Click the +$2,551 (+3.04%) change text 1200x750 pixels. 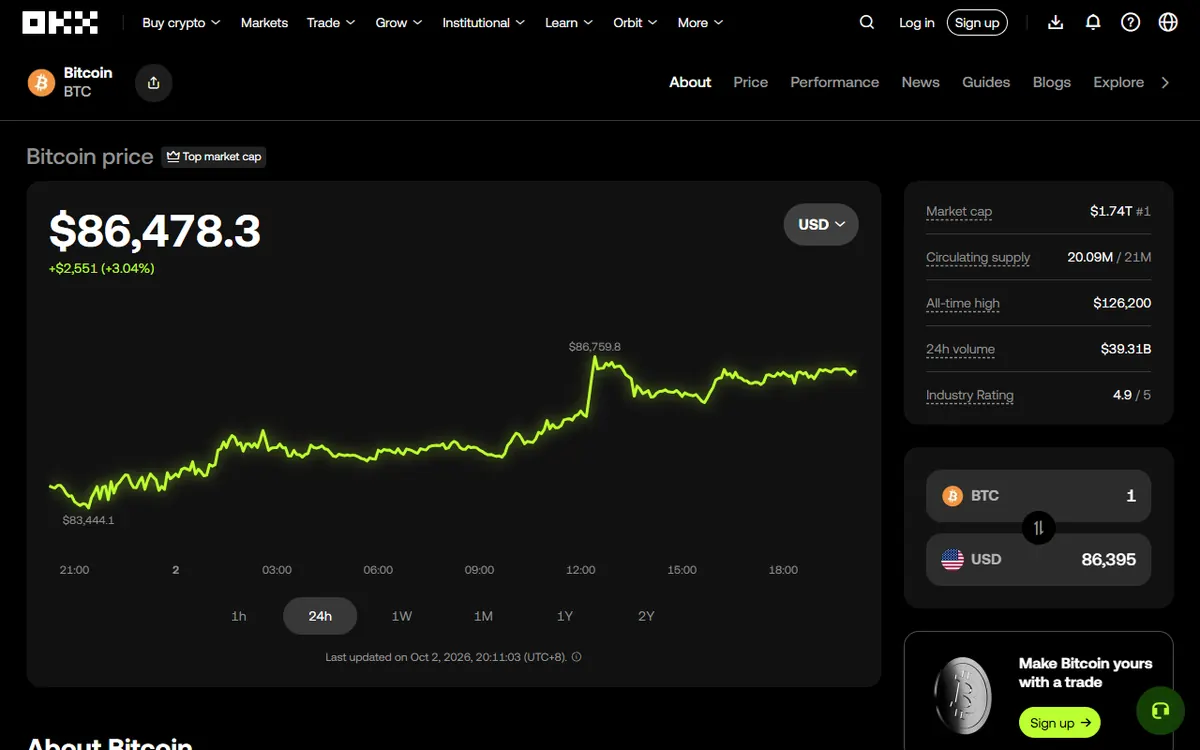(101, 268)
